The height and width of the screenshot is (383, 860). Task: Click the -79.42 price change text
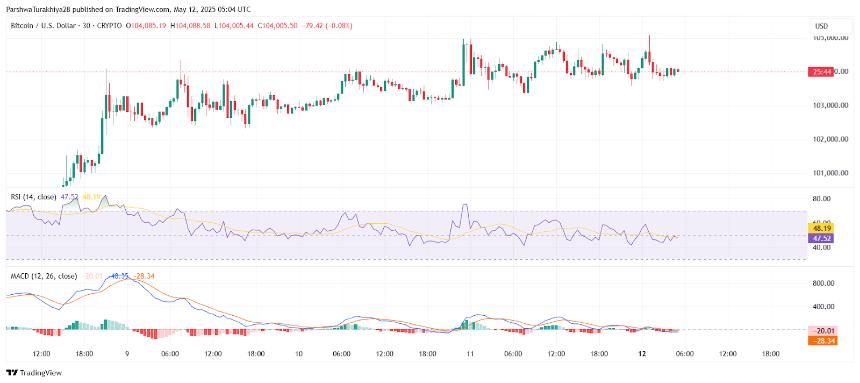click(x=312, y=26)
